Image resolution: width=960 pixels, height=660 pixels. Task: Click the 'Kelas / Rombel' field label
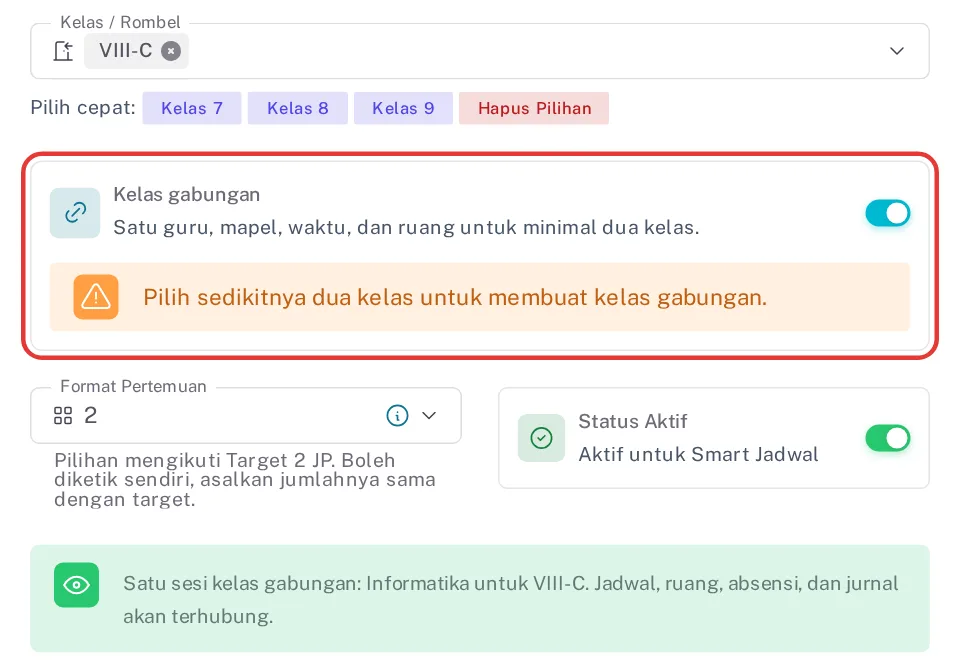pos(120,23)
